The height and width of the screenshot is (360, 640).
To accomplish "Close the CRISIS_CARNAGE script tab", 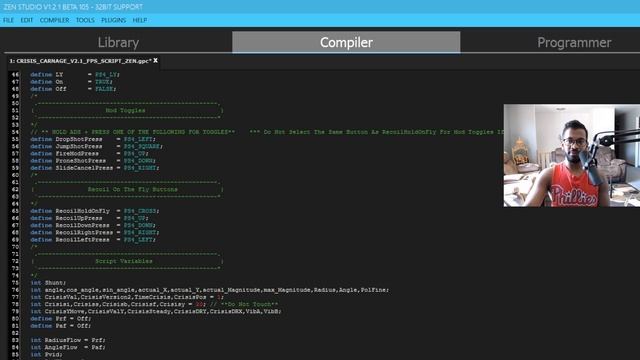I will tap(156, 60).
